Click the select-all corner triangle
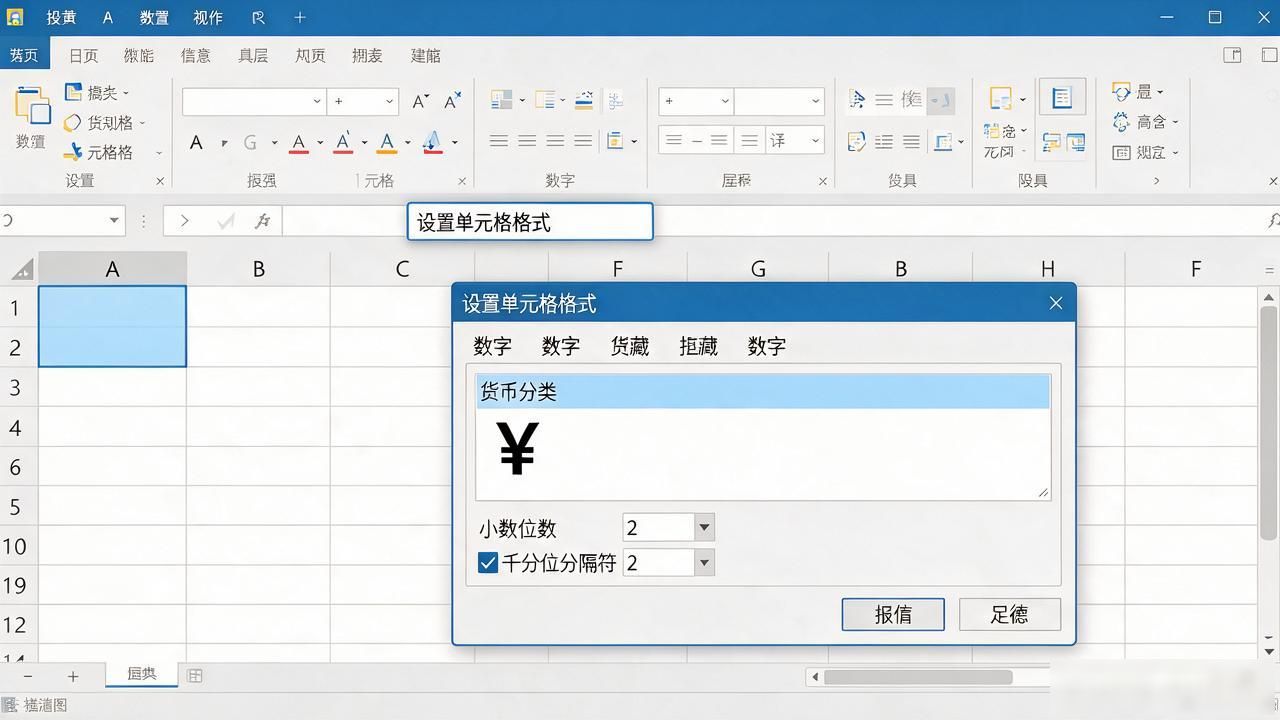The width and height of the screenshot is (1280, 720). coord(21,269)
